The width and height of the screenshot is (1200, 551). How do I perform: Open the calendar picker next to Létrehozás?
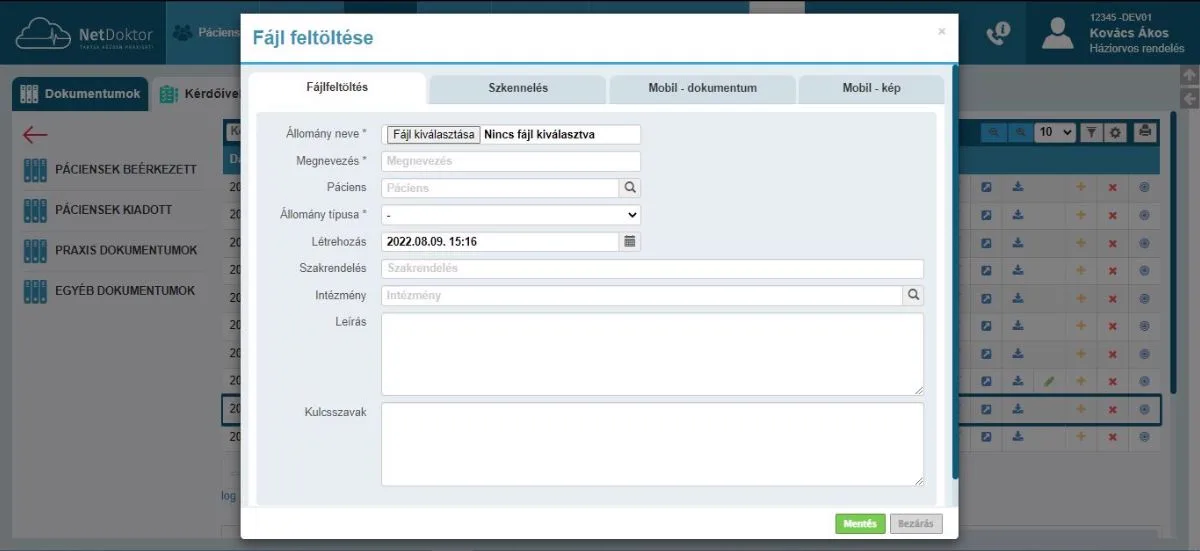631,241
